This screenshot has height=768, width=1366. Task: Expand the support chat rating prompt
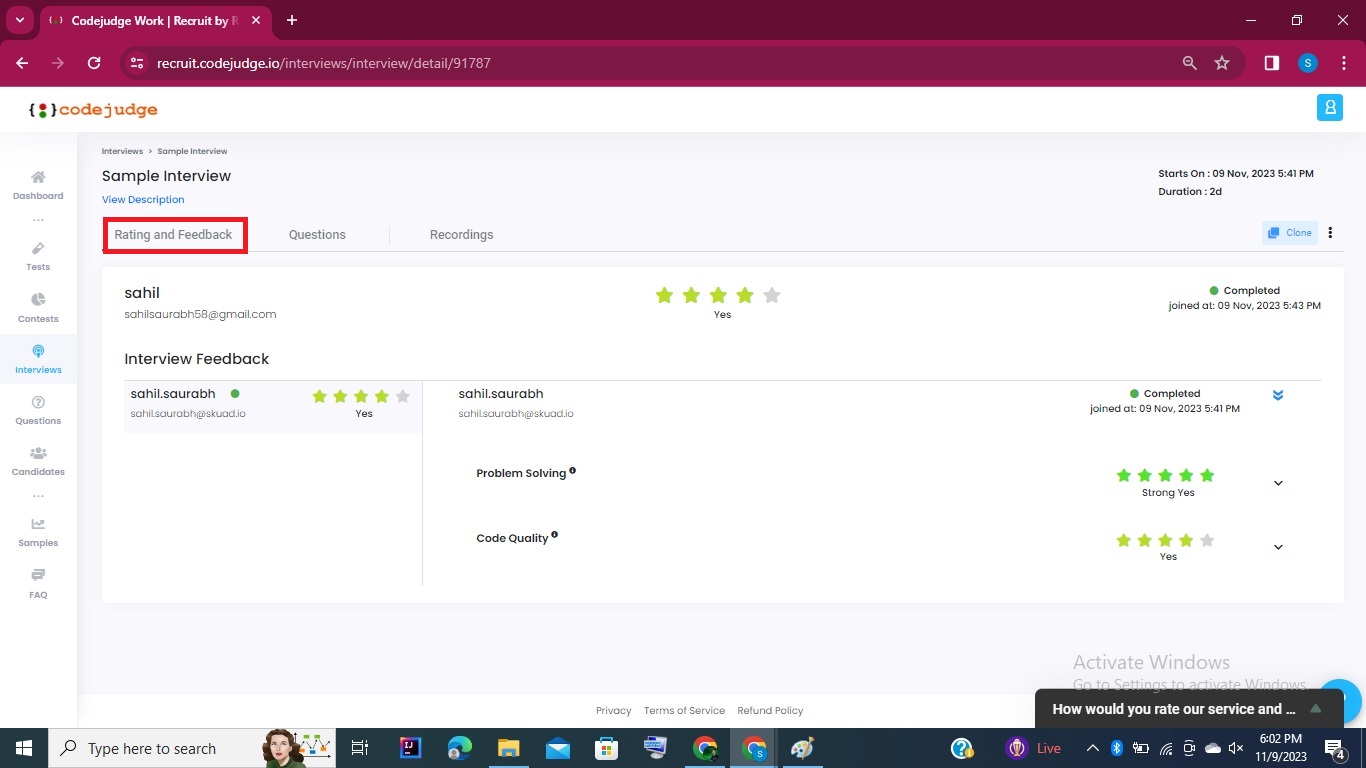point(1316,709)
